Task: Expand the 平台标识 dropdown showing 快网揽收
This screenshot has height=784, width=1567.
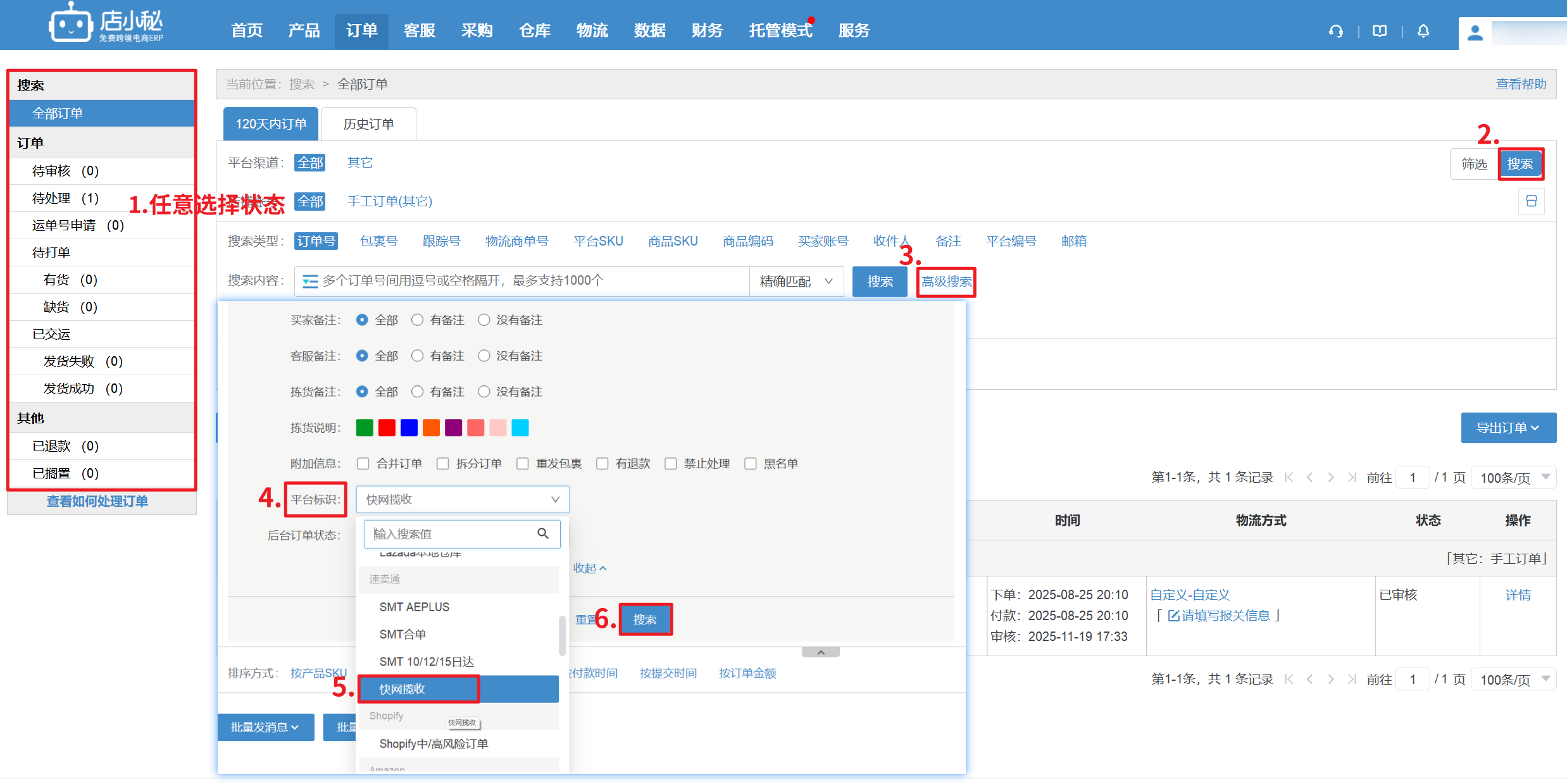Action: click(463, 499)
